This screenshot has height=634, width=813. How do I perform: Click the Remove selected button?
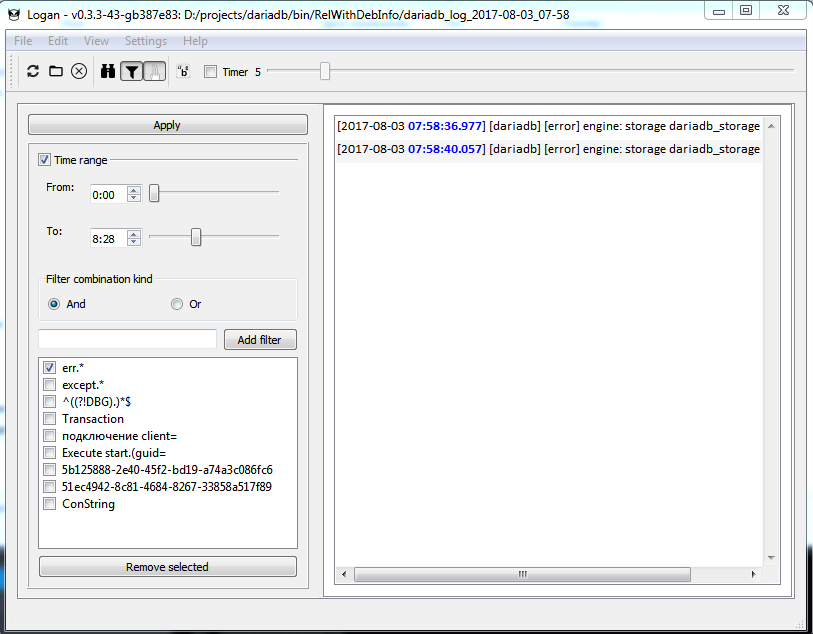coord(167,567)
